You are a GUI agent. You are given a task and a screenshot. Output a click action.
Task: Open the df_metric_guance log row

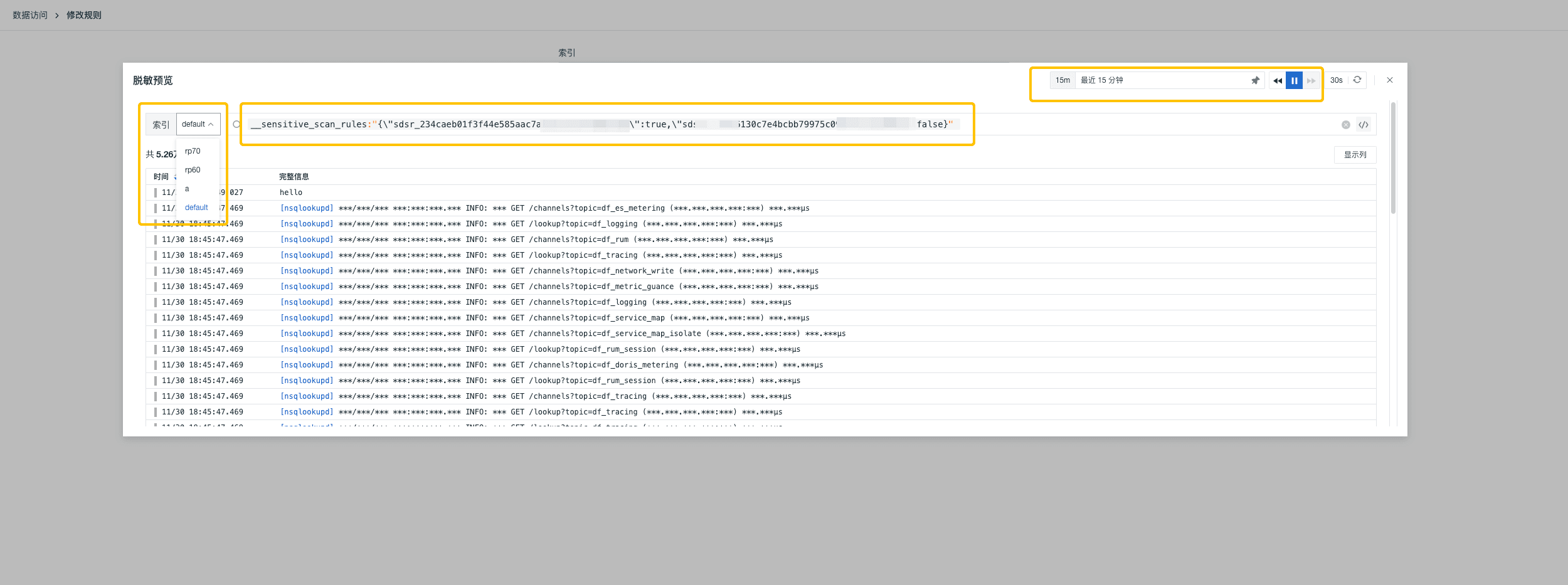761,287
